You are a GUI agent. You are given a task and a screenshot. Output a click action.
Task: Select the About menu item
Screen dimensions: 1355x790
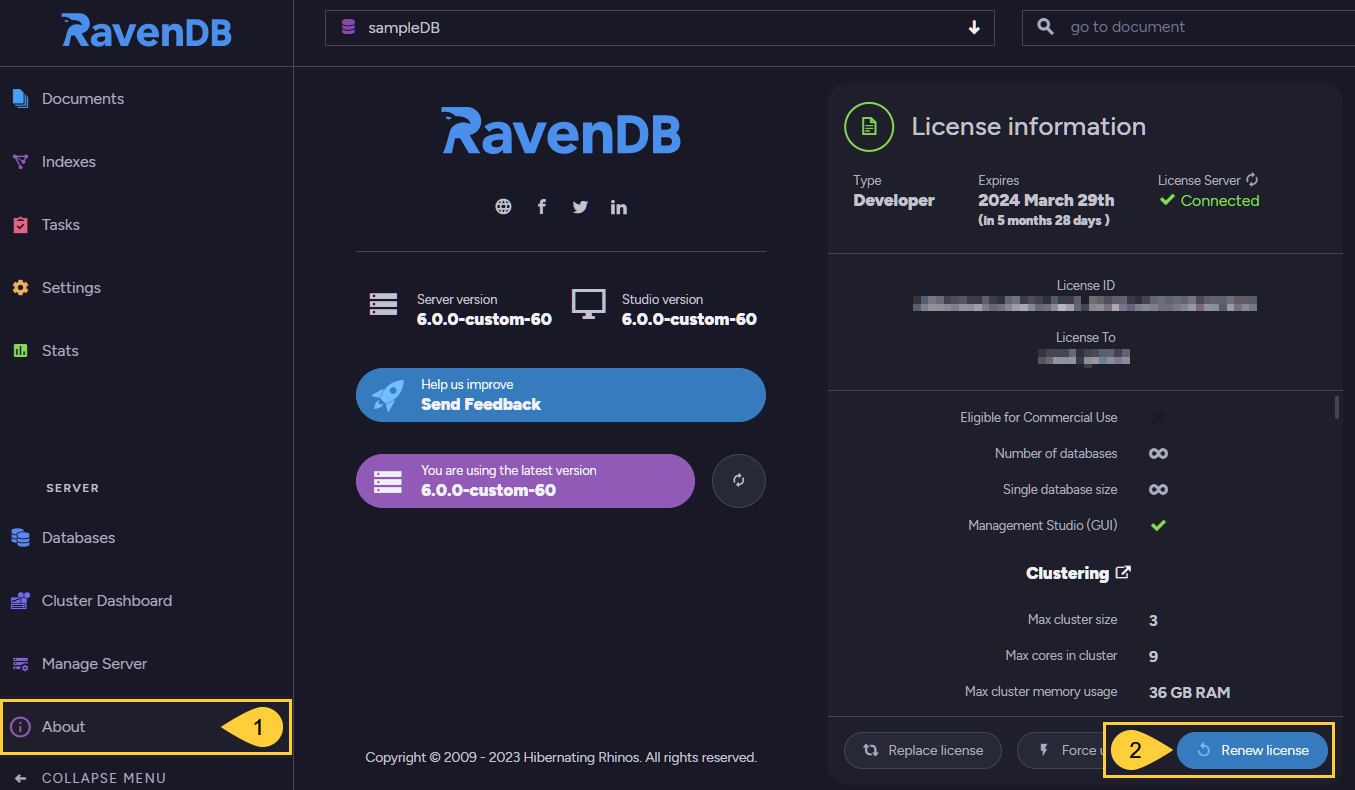[146, 727]
